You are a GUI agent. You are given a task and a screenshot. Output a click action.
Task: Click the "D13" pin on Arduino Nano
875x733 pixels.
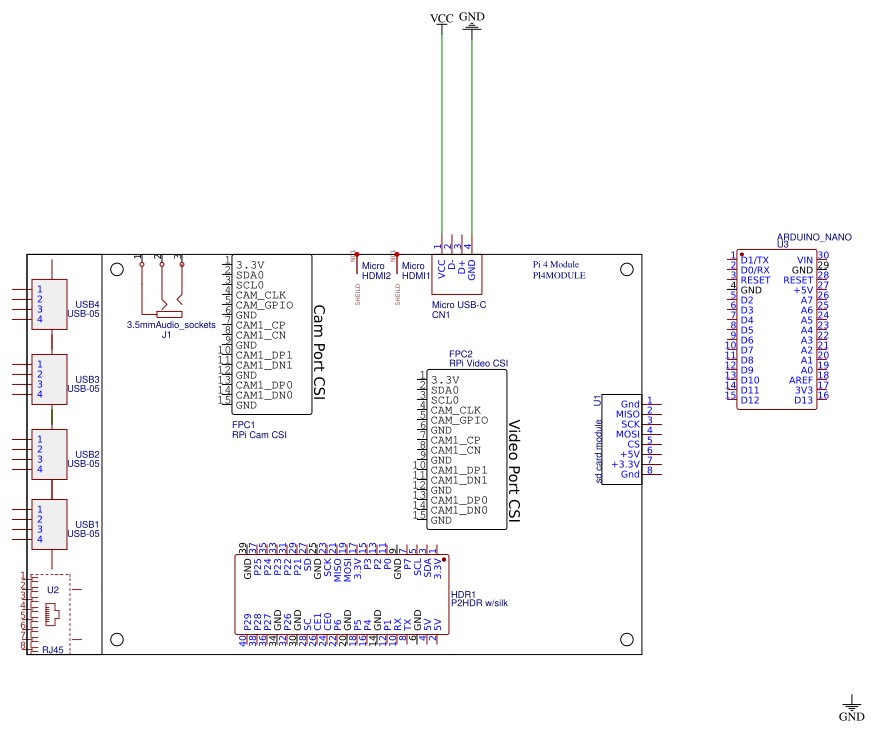coord(804,400)
